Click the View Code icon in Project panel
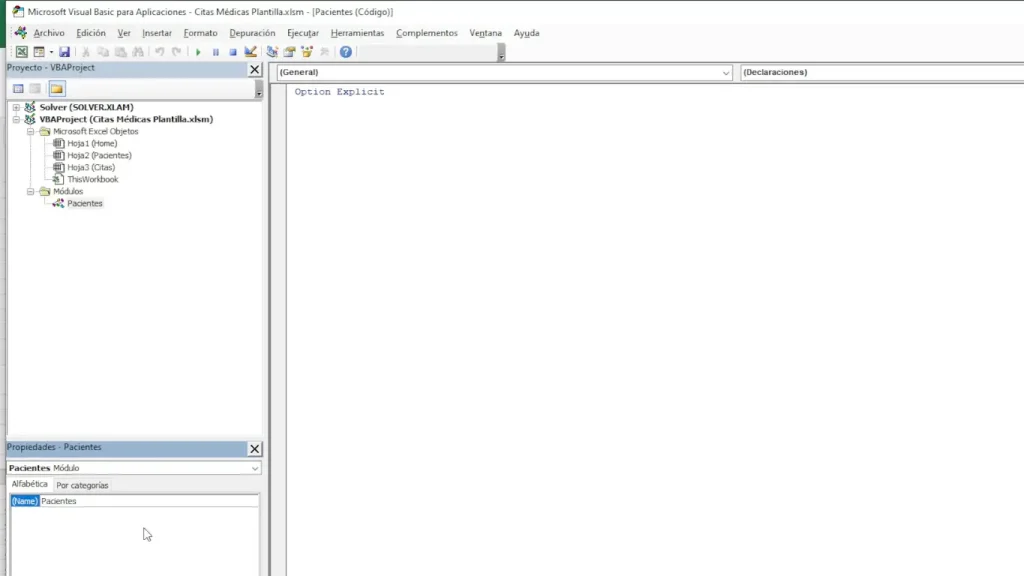The width and height of the screenshot is (1024, 576). 18,88
